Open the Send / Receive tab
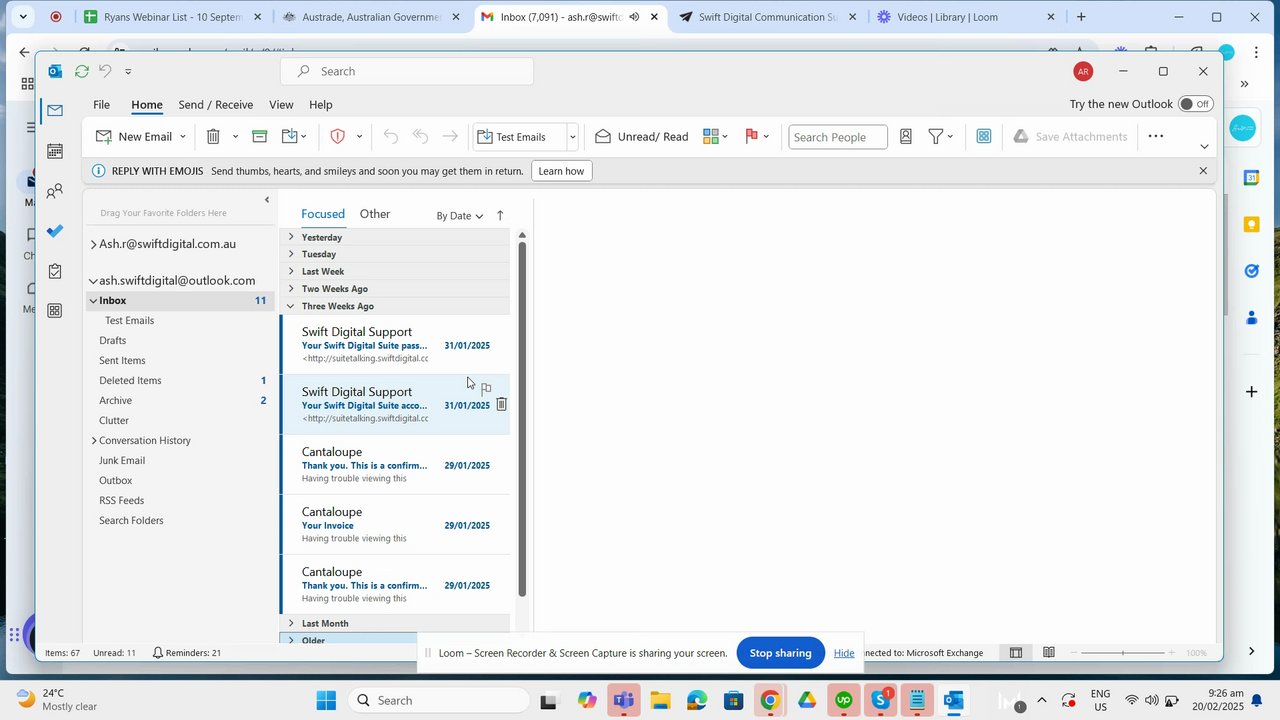The width and height of the screenshot is (1280, 720). (215, 105)
